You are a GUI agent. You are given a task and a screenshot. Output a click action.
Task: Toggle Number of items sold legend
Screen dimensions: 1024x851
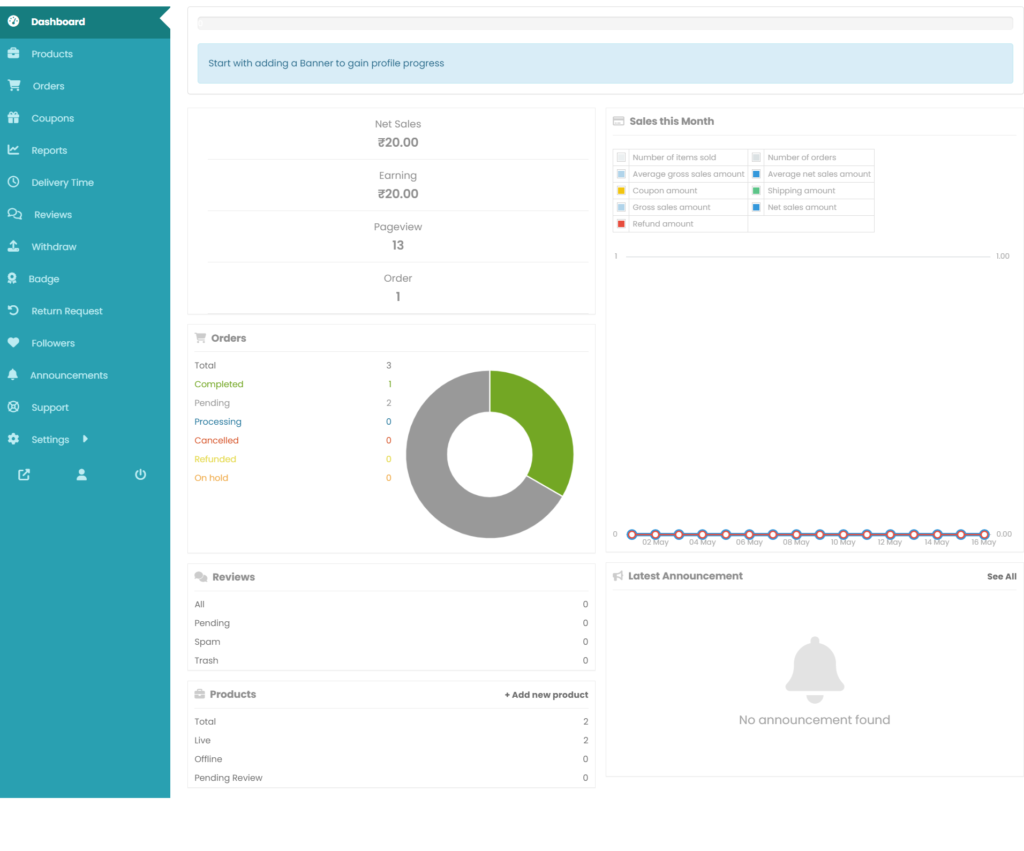tap(674, 157)
